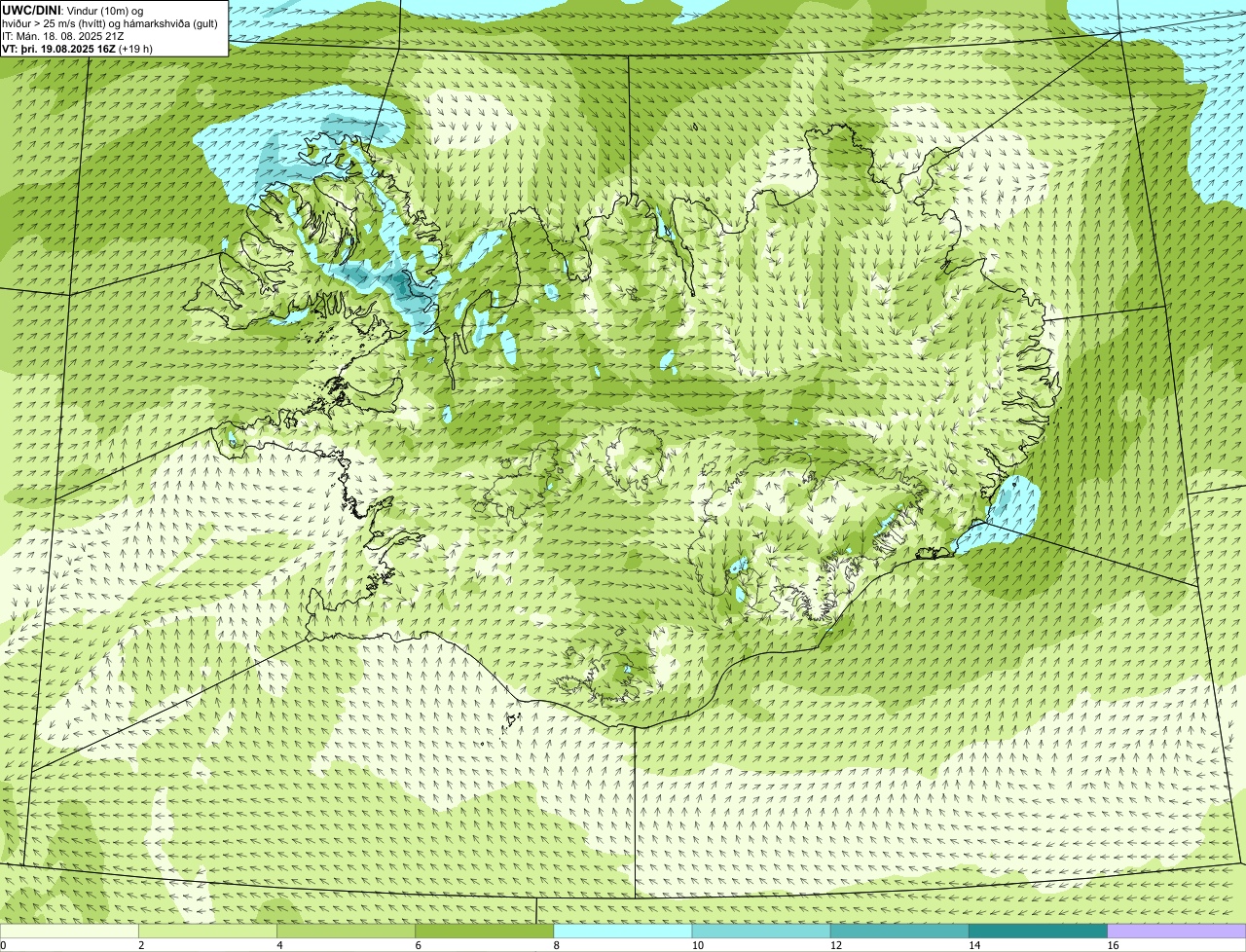
Task: Click the legend label "8"
Action: tap(556, 945)
